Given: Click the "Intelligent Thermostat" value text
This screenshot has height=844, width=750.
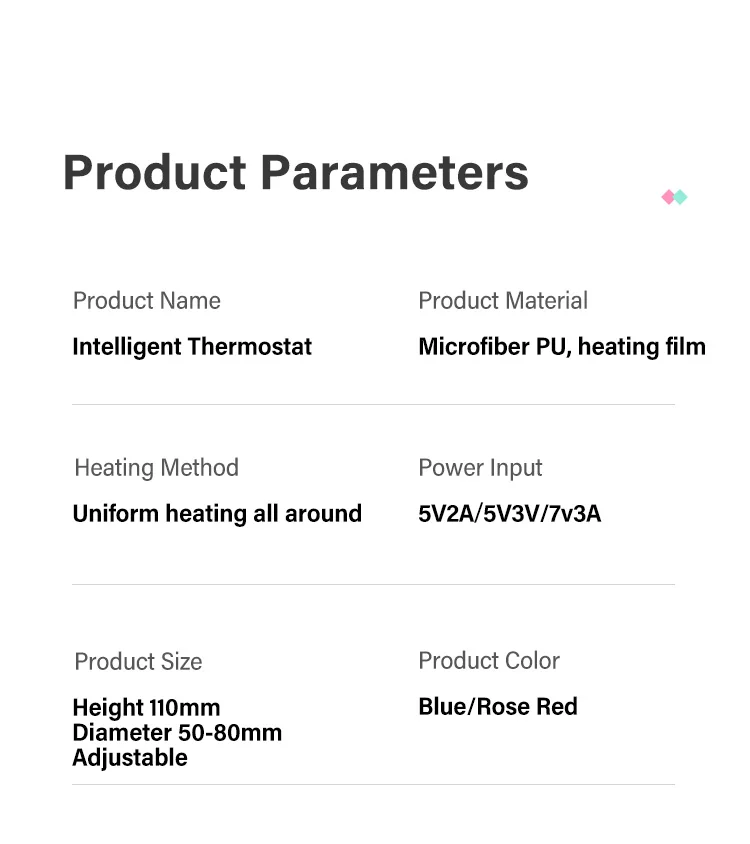Looking at the screenshot, I should 192,347.
